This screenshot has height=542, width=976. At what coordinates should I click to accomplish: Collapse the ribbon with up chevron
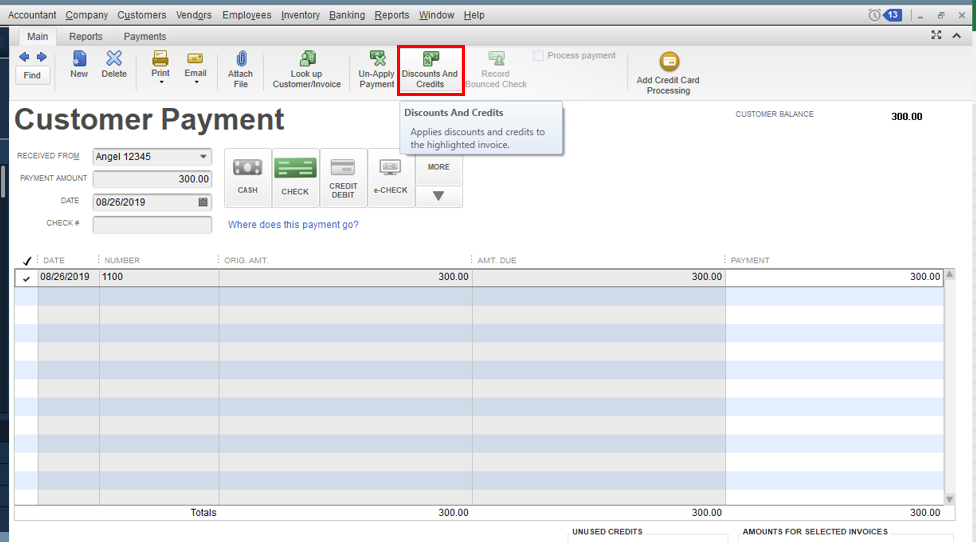957,36
